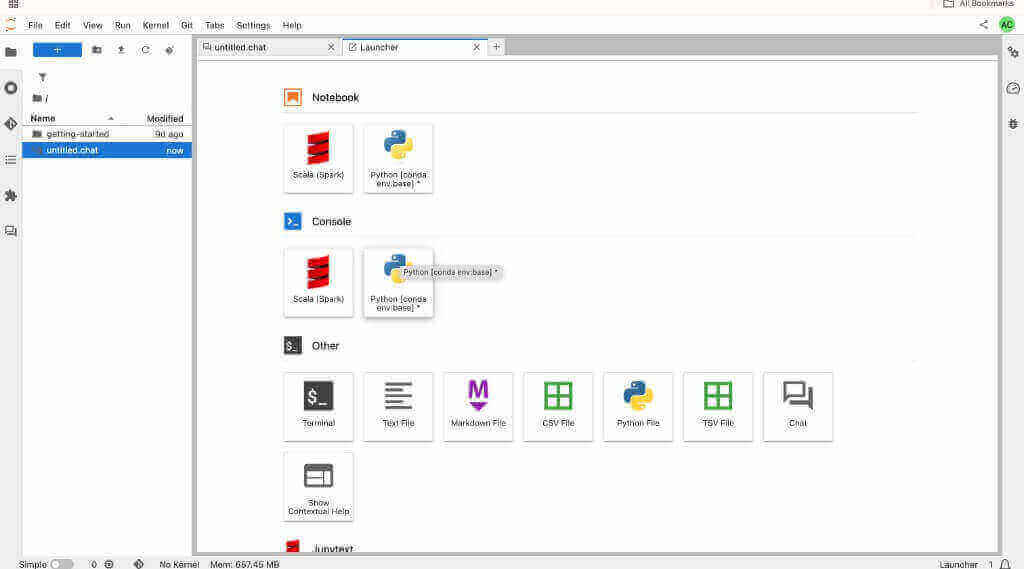Open the Chat sidebar panel
The image size is (1024, 569).
click(x=10, y=231)
